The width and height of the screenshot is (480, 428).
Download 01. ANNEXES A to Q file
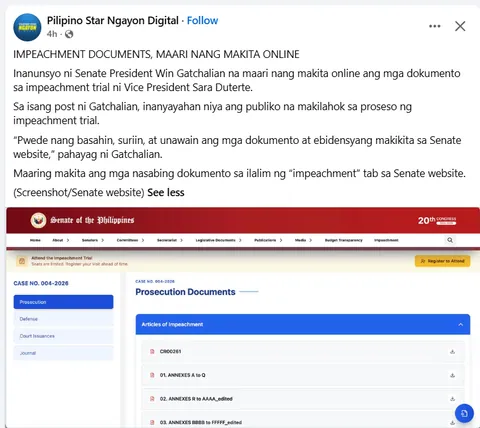[x=452, y=375]
